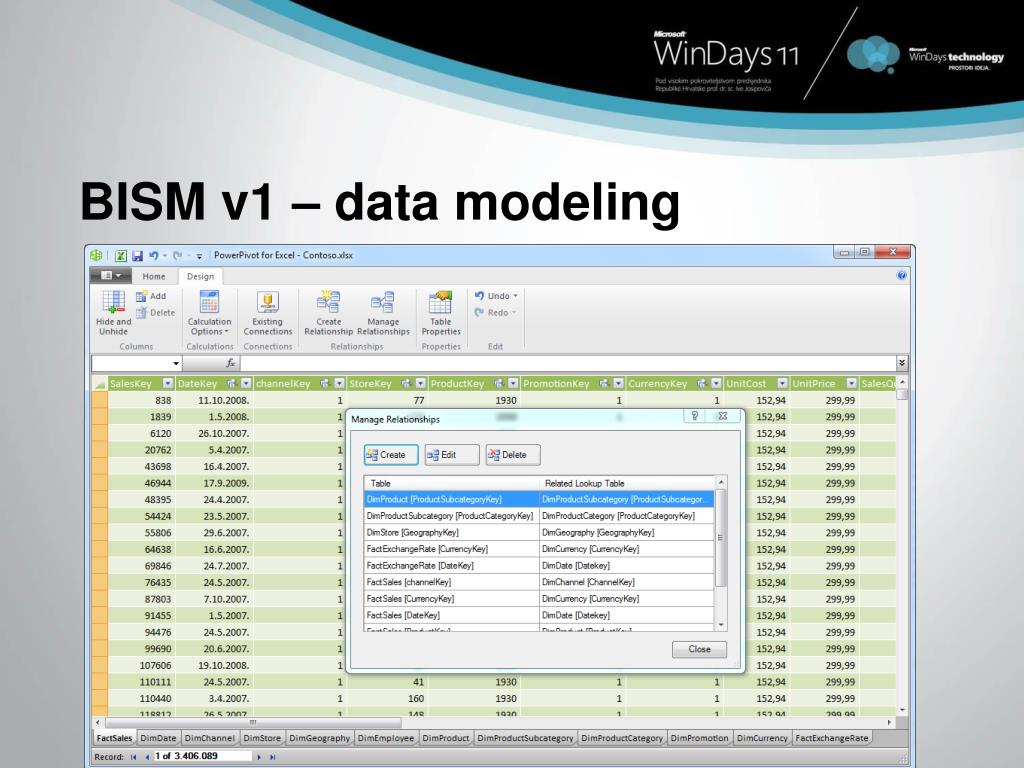Open ProductKey column filter dropdown
Image resolution: width=1024 pixels, height=768 pixels.
click(513, 383)
